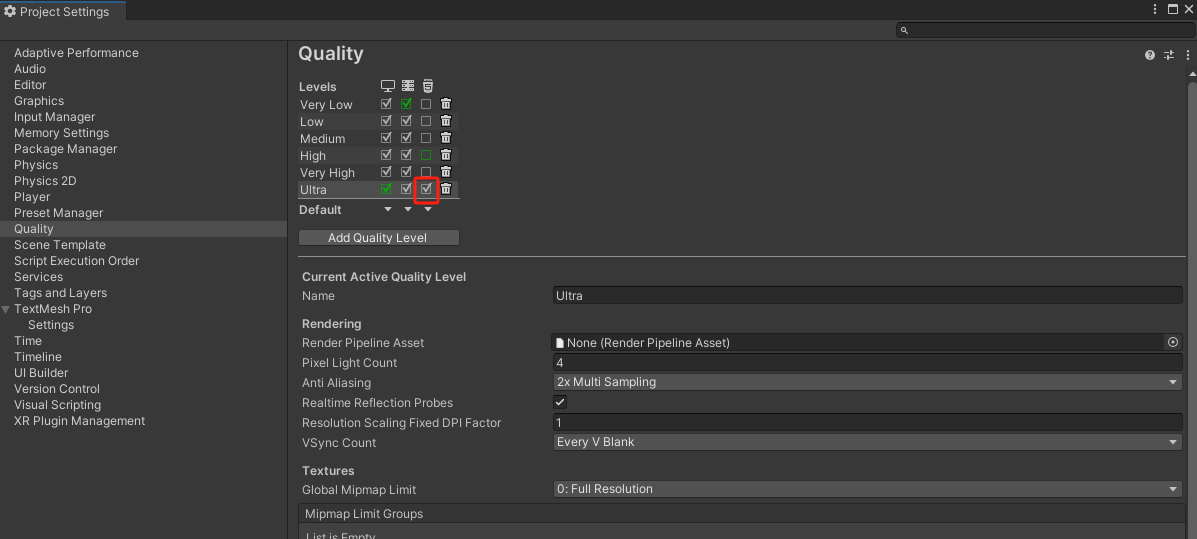Open Physics 2D settings category

45,181
